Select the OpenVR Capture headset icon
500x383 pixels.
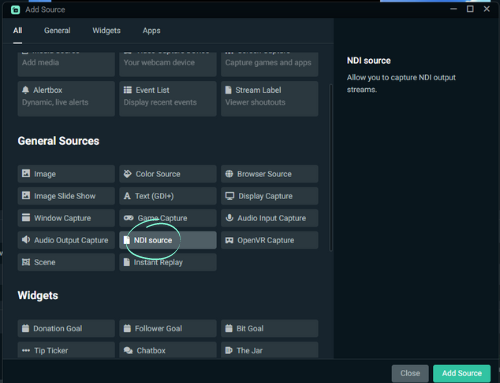point(229,240)
